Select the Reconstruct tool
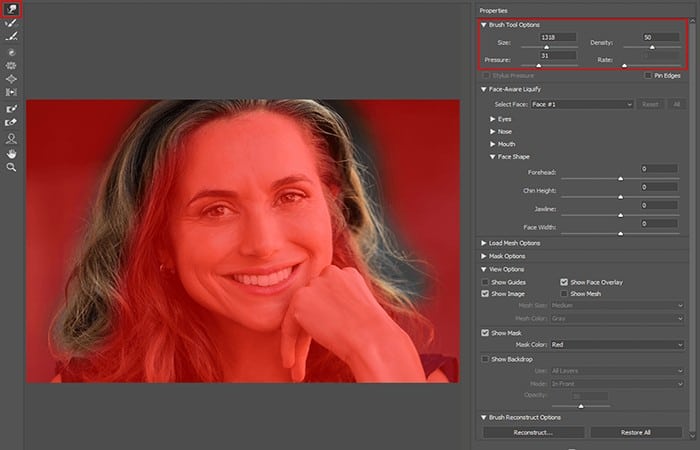Image resolution: width=700 pixels, height=450 pixels. tap(11, 23)
